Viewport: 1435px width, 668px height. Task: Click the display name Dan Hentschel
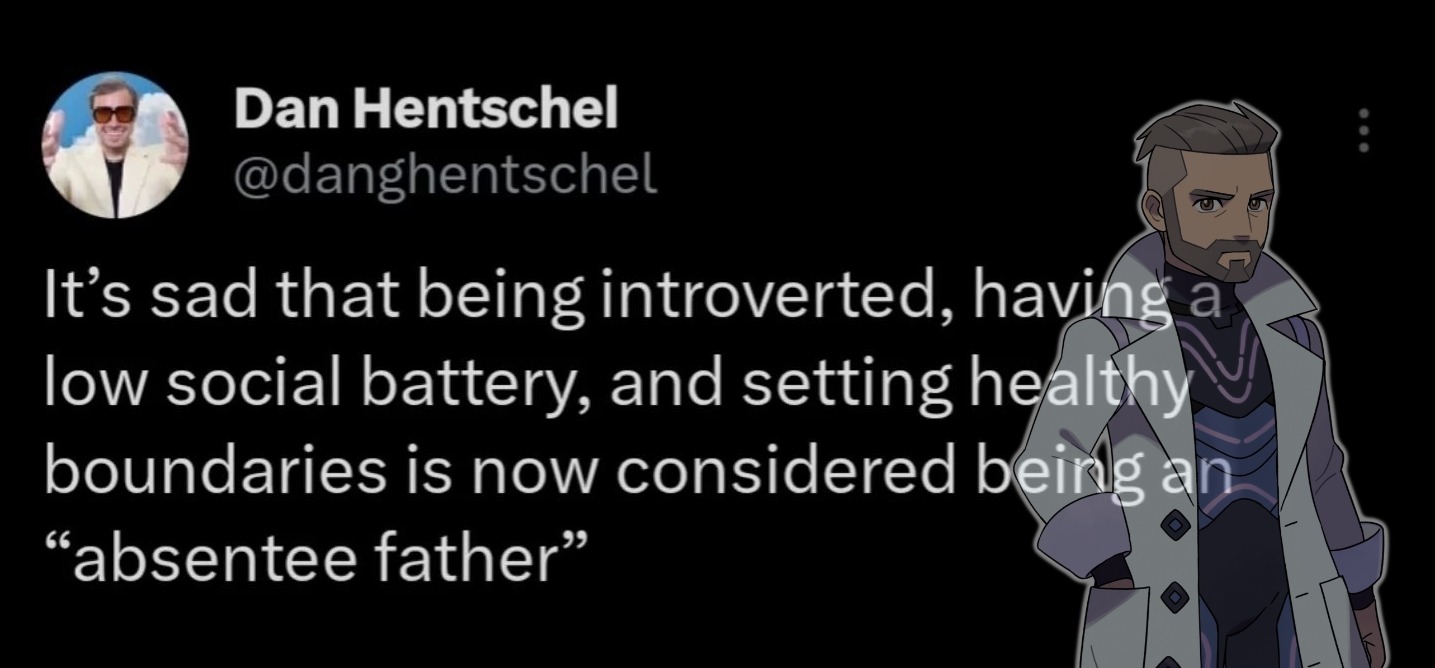(426, 108)
